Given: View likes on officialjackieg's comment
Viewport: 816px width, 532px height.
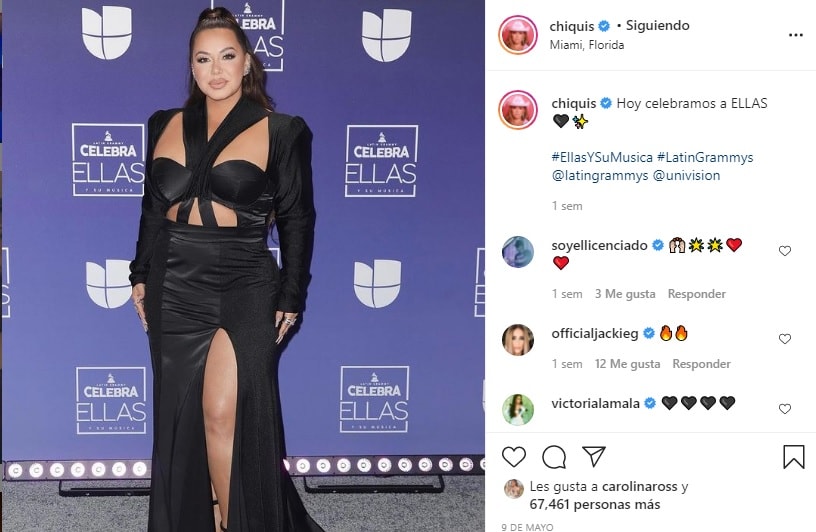Looking at the screenshot, I should tap(627, 364).
